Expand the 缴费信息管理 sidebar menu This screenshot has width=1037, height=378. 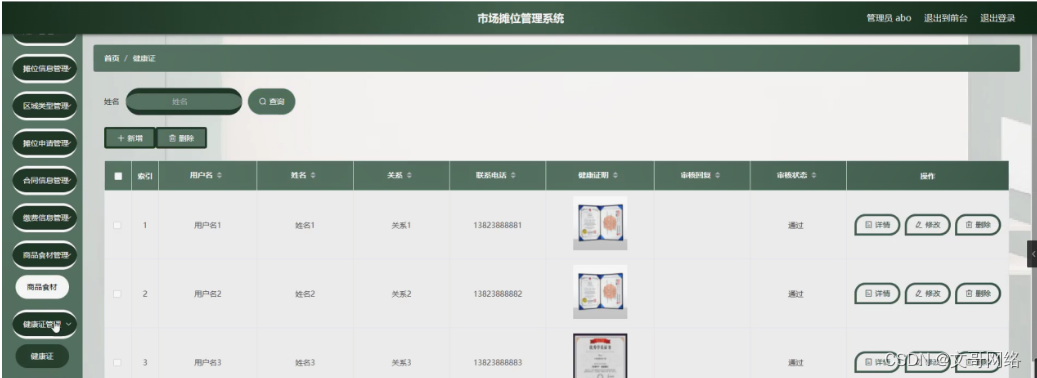click(45, 217)
